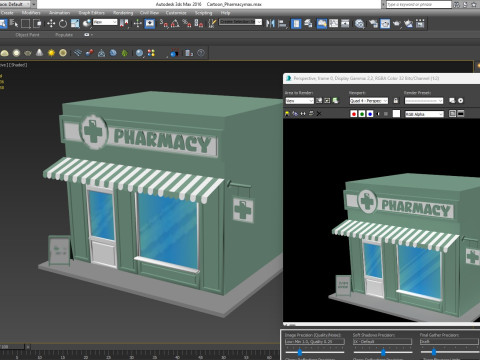Open the Civil View menu
Screen dimensions: 480x360
click(149, 13)
